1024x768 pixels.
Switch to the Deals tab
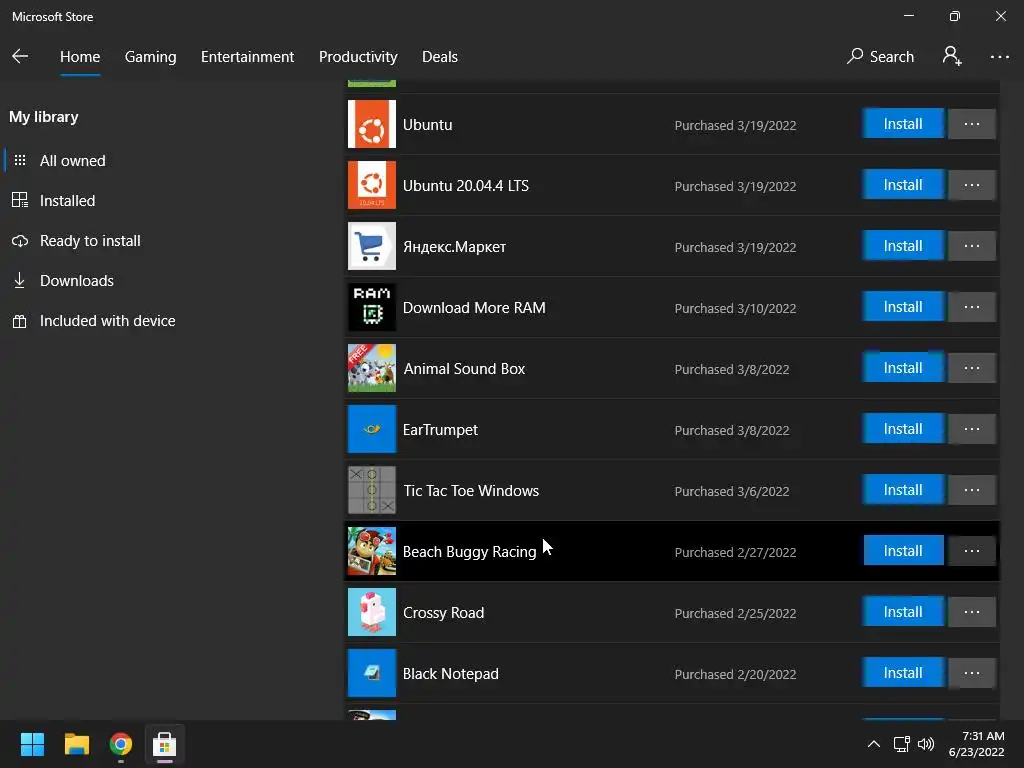click(440, 57)
